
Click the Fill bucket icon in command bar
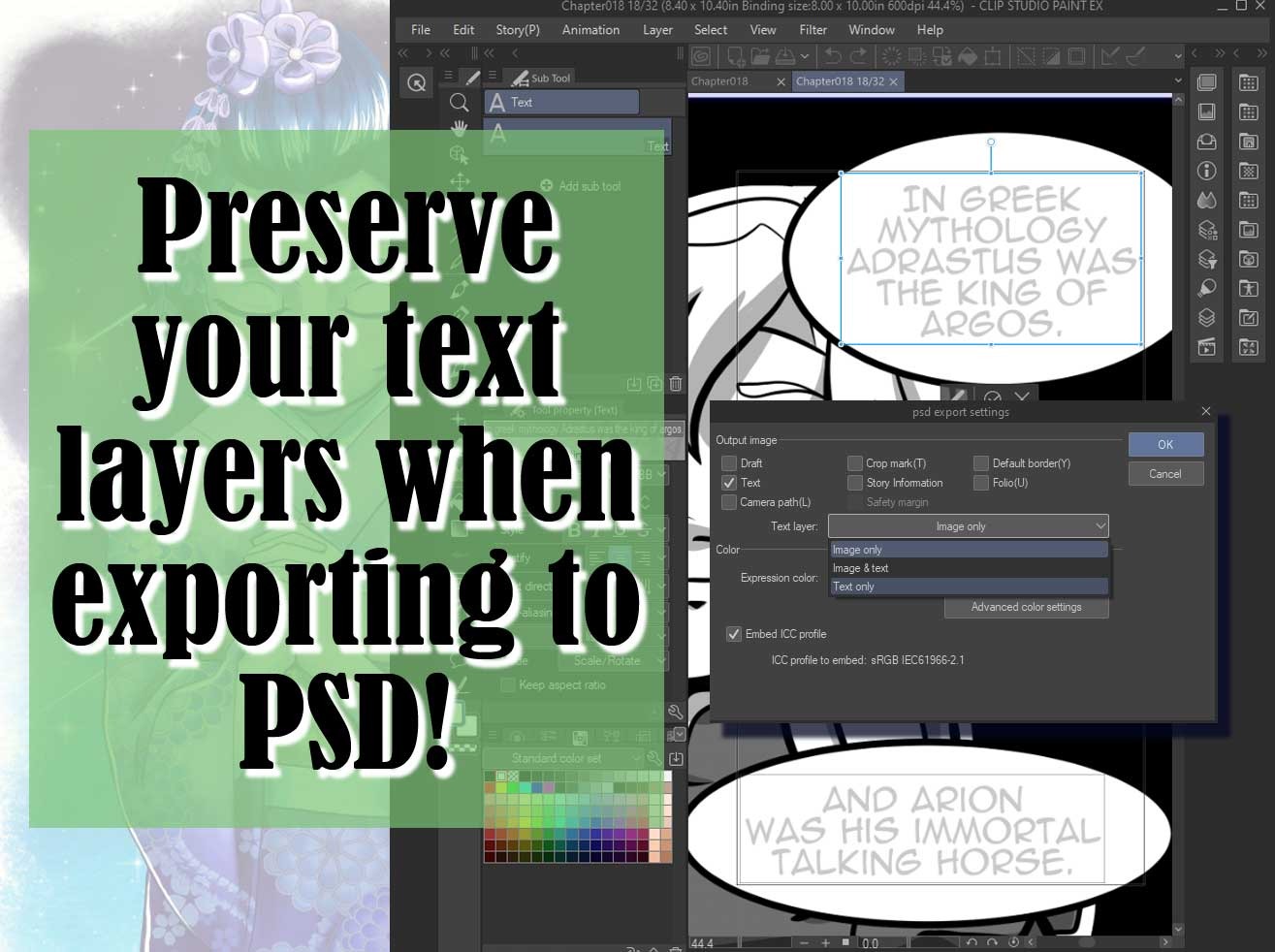tap(967, 56)
